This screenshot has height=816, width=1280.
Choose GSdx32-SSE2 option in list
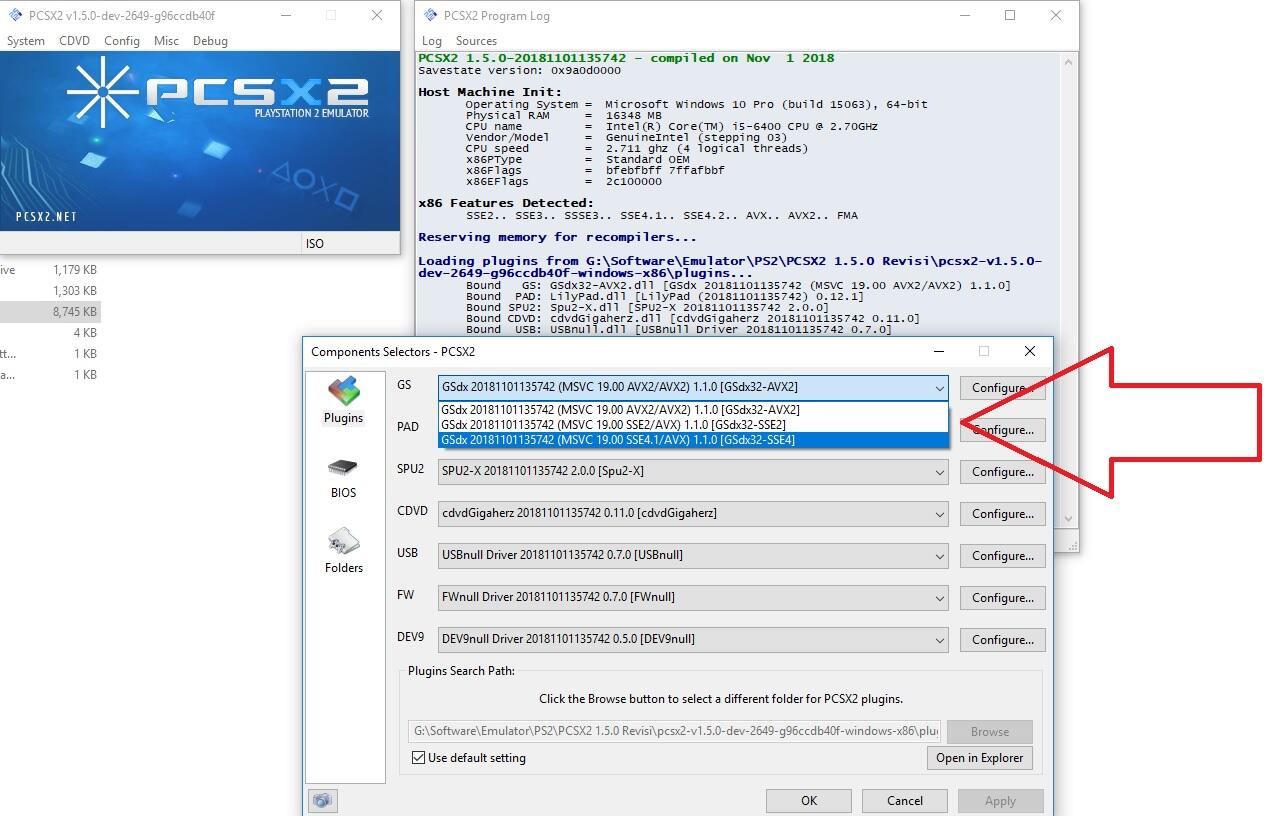pos(693,425)
